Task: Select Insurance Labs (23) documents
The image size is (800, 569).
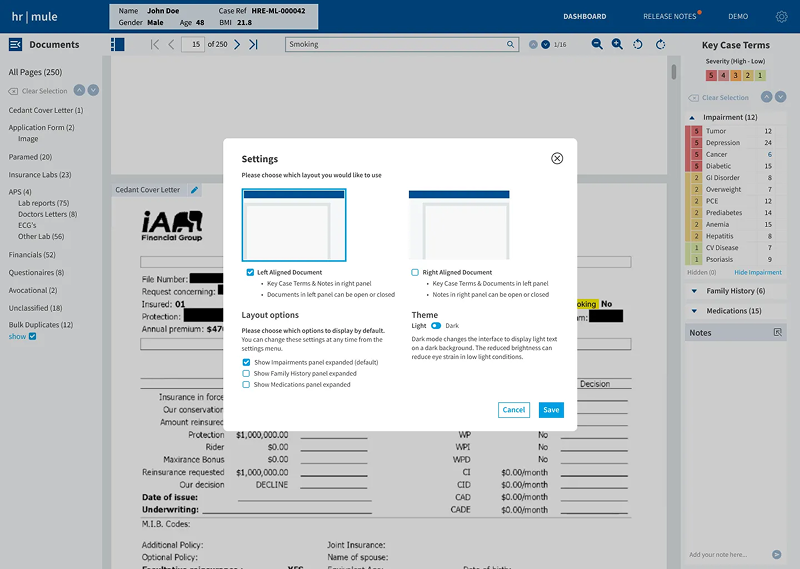Action: (x=40, y=175)
